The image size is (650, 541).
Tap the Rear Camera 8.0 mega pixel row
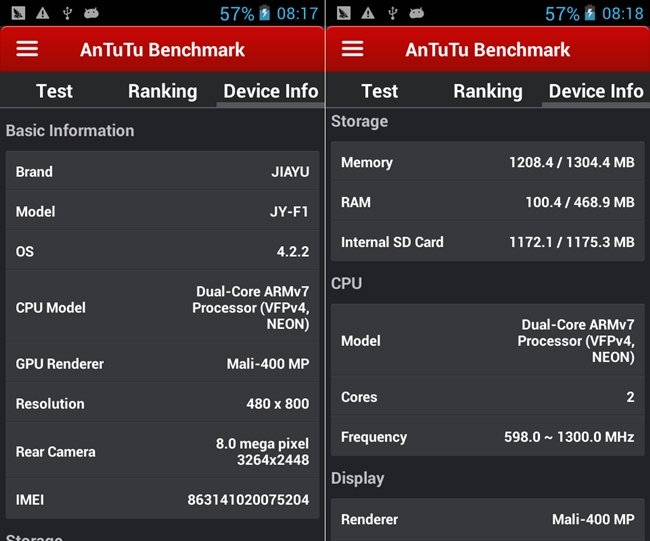tap(162, 451)
